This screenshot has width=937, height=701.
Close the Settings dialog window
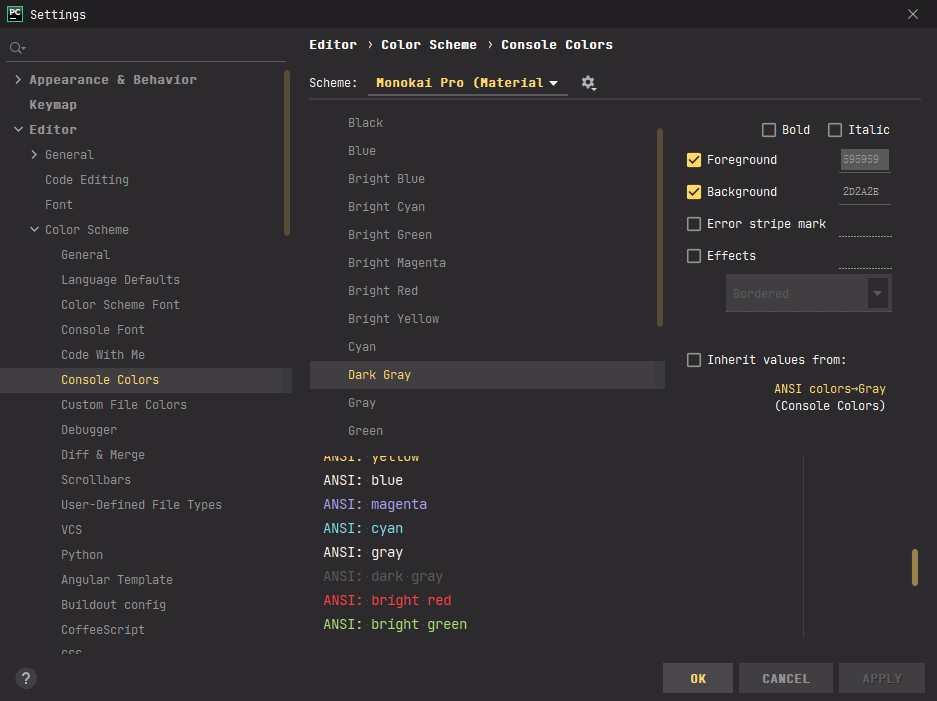pos(912,14)
